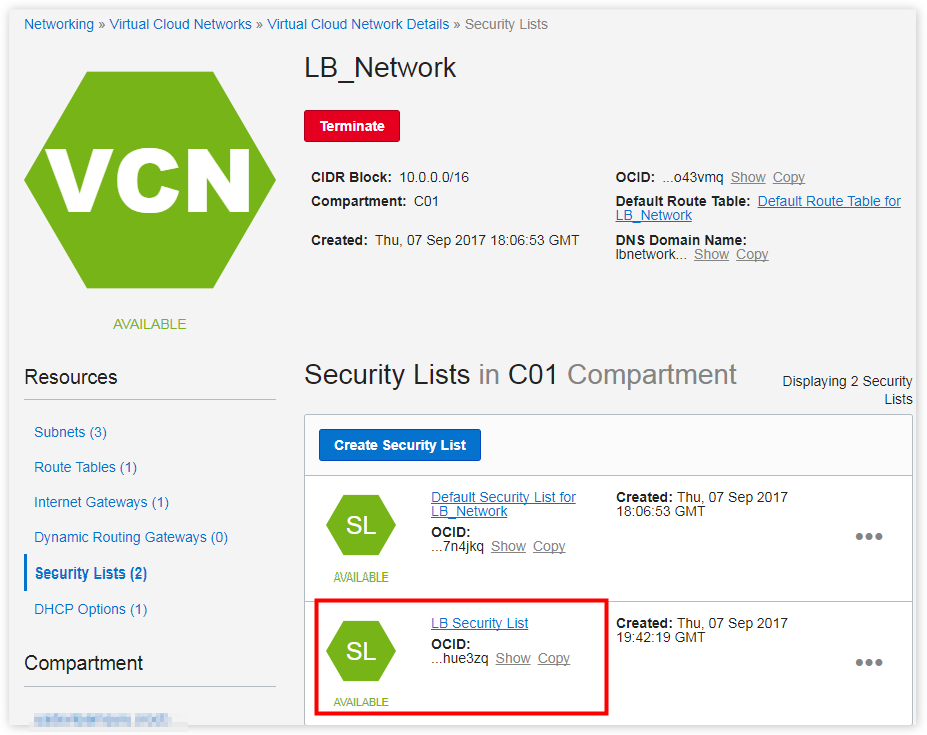Open Default Security List for LB_Network link
Viewport: 927px width, 735px height.
(503, 504)
